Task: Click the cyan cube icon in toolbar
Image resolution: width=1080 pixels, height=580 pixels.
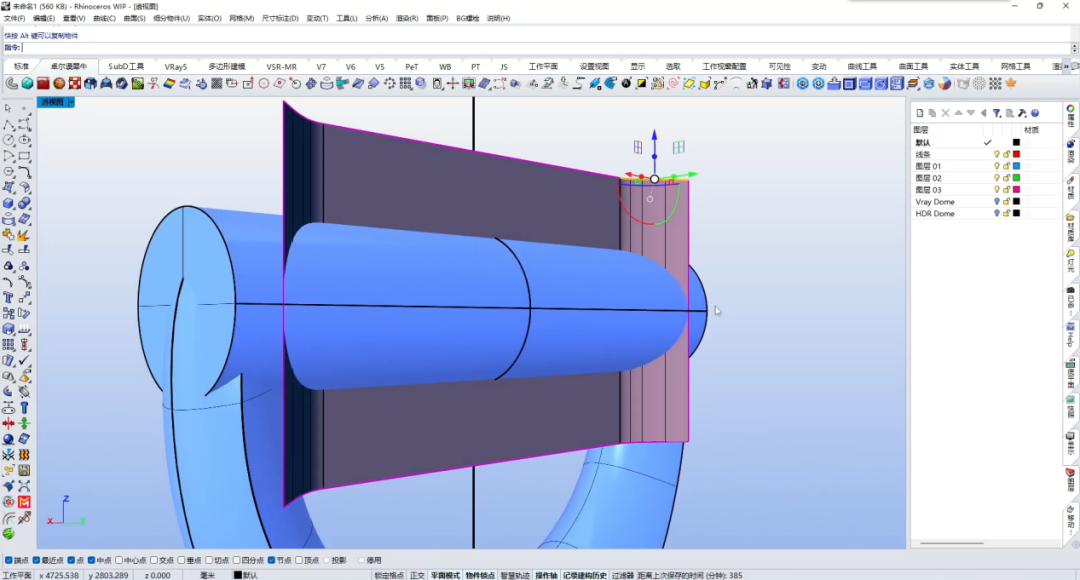Action: [27, 83]
